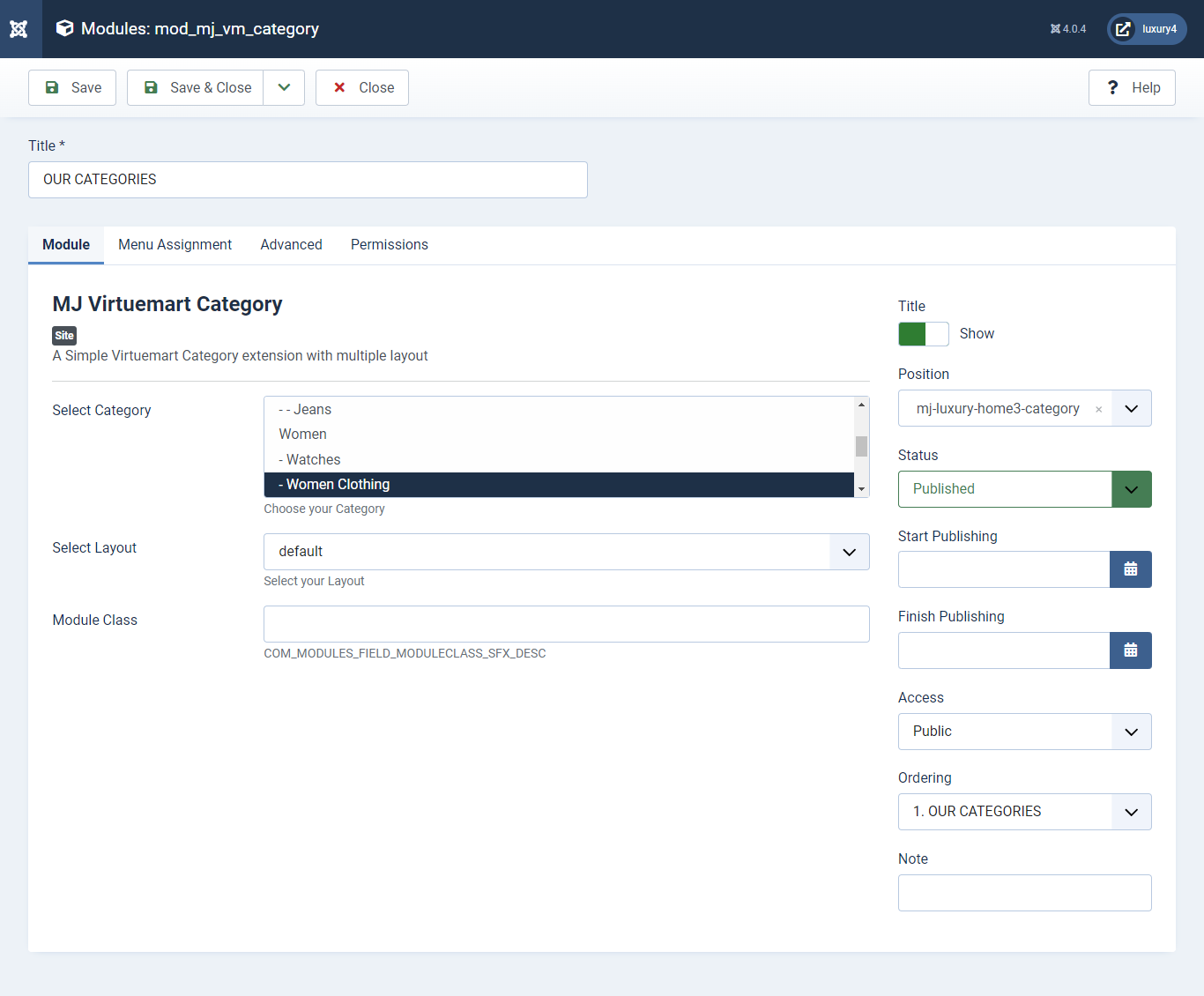
Task: Click Save & Close button
Action: point(196,87)
